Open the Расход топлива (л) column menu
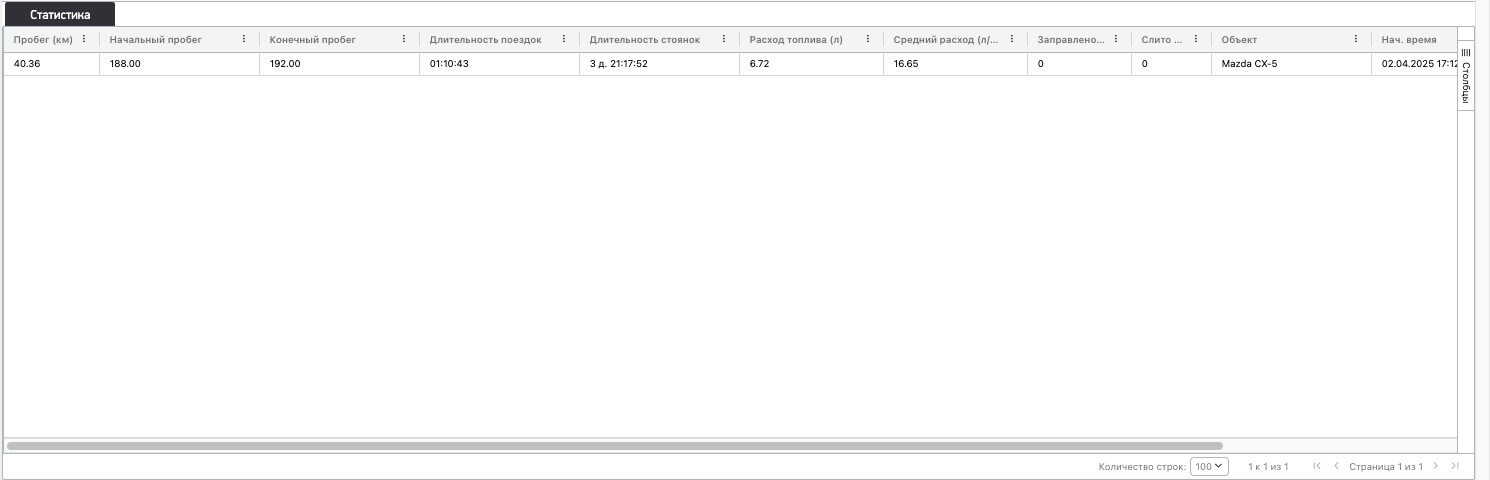Image resolution: width=1490 pixels, height=480 pixels. point(868,39)
